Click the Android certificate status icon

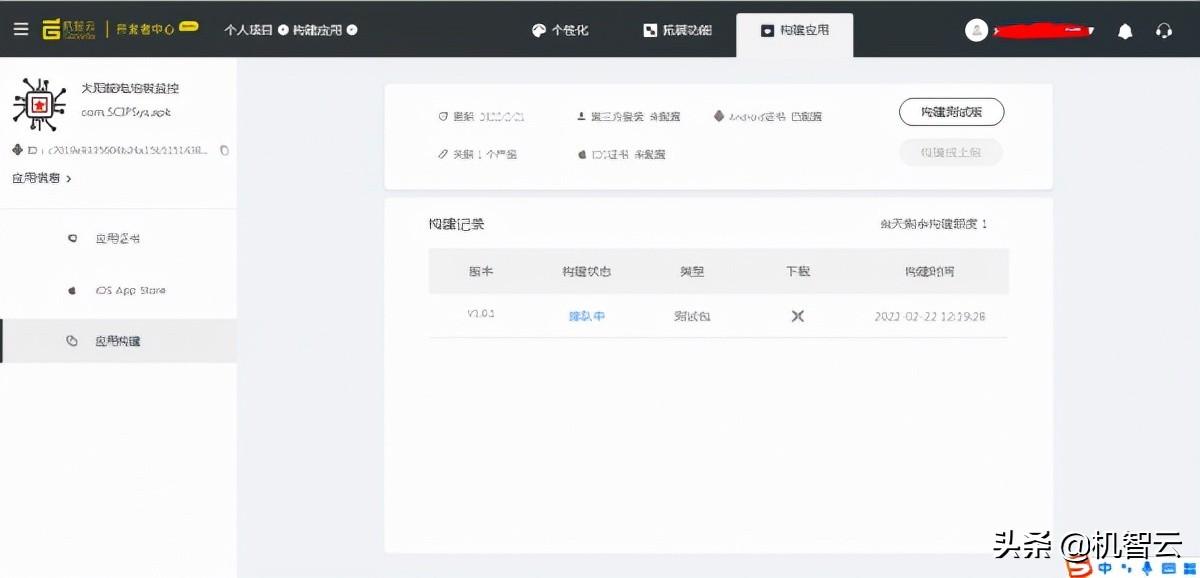[x=719, y=115]
